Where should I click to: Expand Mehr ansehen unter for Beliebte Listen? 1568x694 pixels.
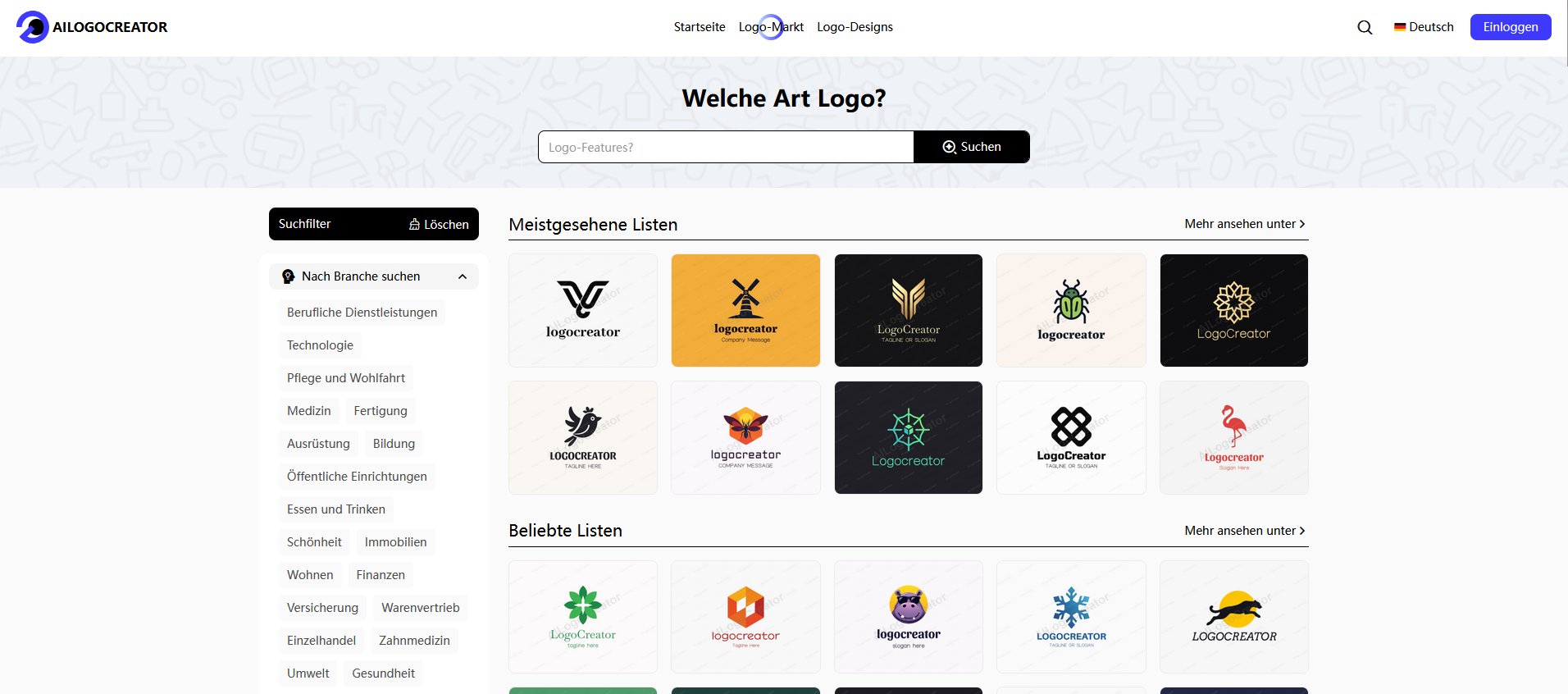tap(1245, 531)
